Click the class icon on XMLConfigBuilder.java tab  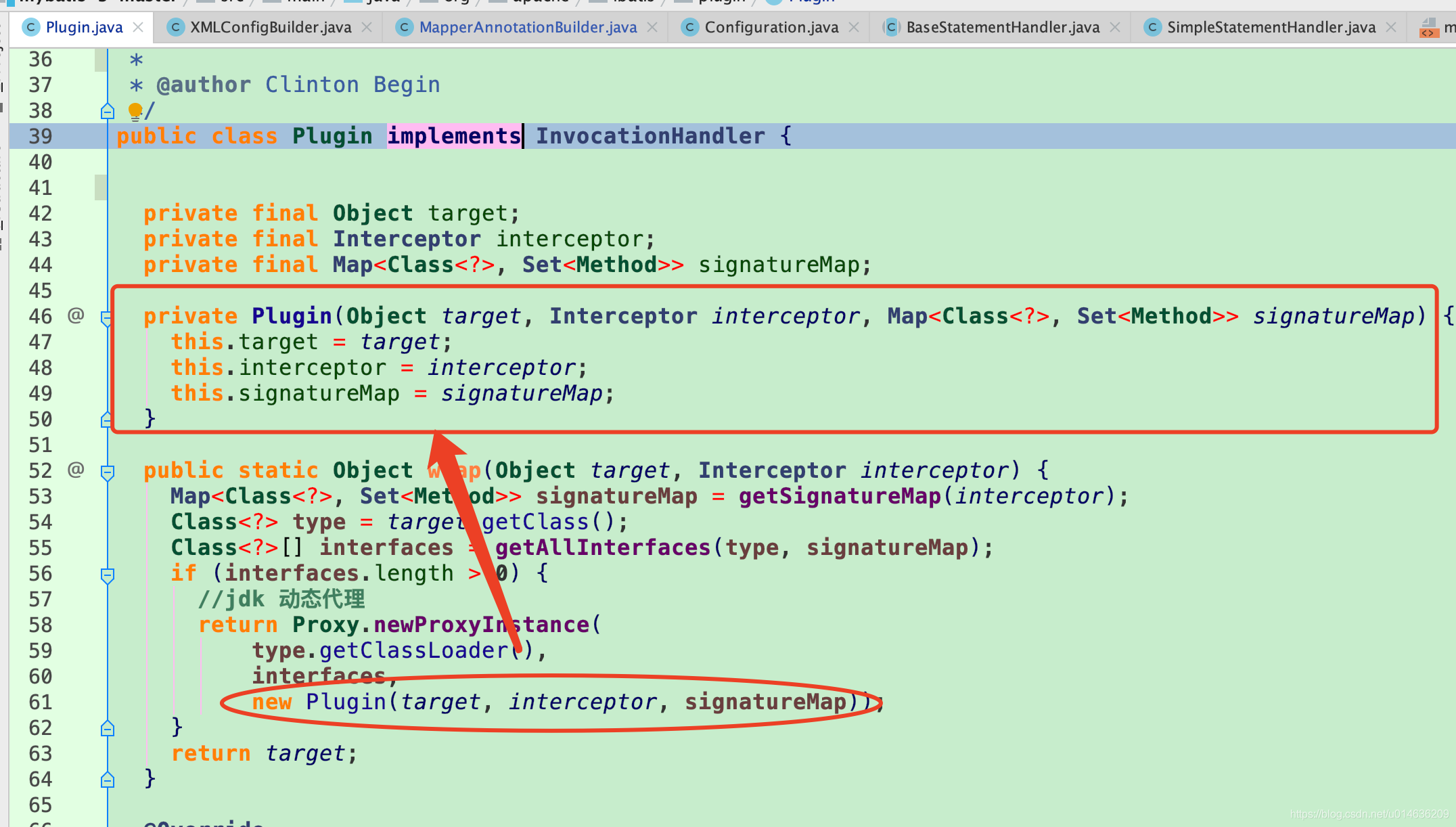click(175, 27)
